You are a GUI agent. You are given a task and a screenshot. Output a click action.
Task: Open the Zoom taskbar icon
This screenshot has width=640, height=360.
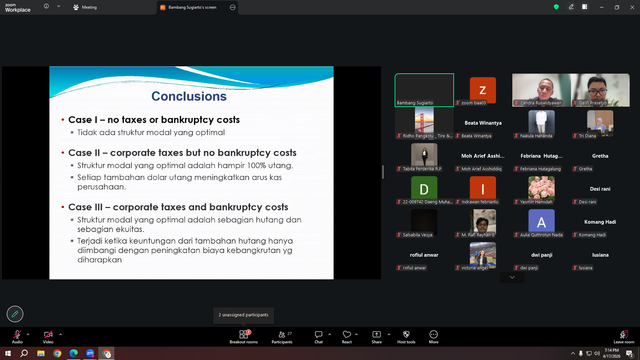(90, 353)
